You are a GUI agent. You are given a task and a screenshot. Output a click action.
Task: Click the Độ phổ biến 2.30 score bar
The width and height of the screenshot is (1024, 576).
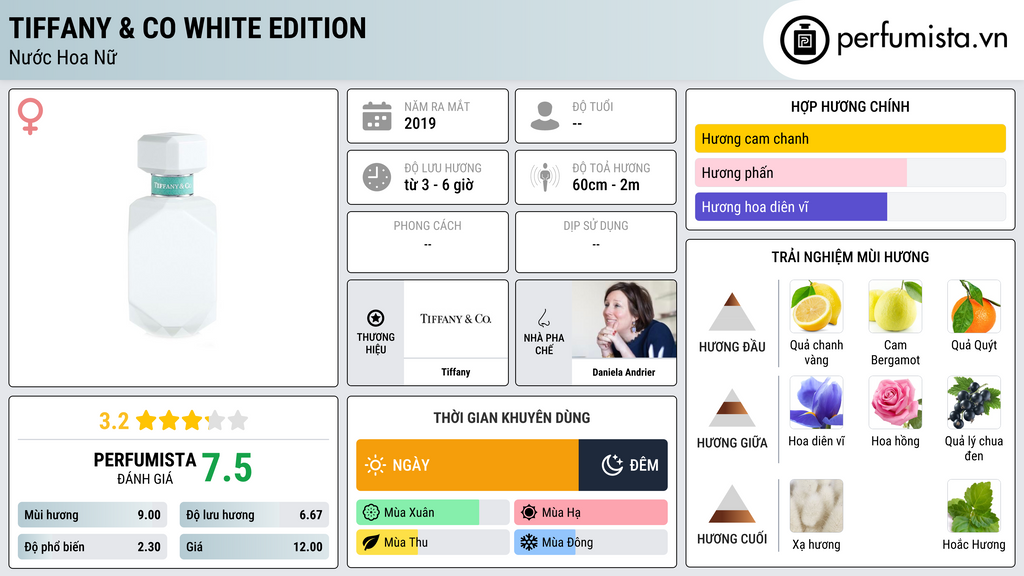92,547
